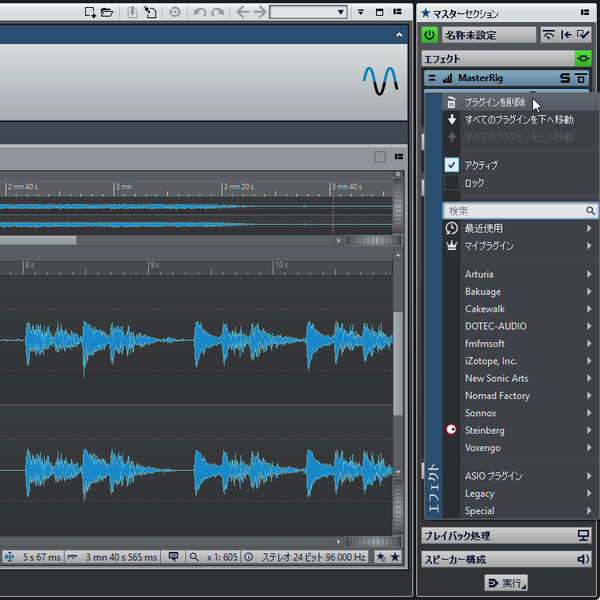Image resolution: width=600 pixels, height=600 pixels.
Task: Click the sine wave logo icon
Action: tap(380, 81)
